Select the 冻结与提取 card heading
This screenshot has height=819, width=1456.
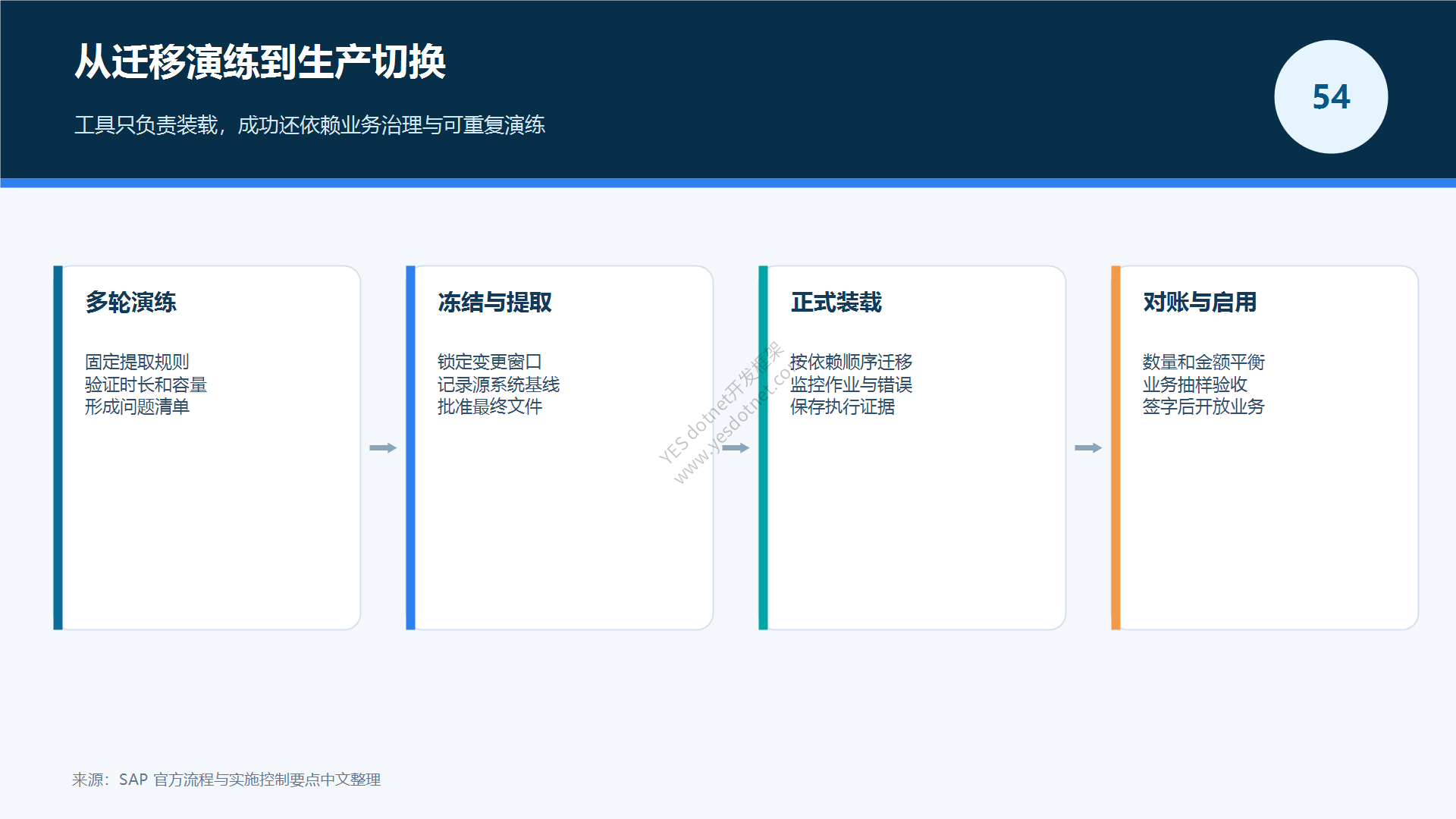pos(494,302)
